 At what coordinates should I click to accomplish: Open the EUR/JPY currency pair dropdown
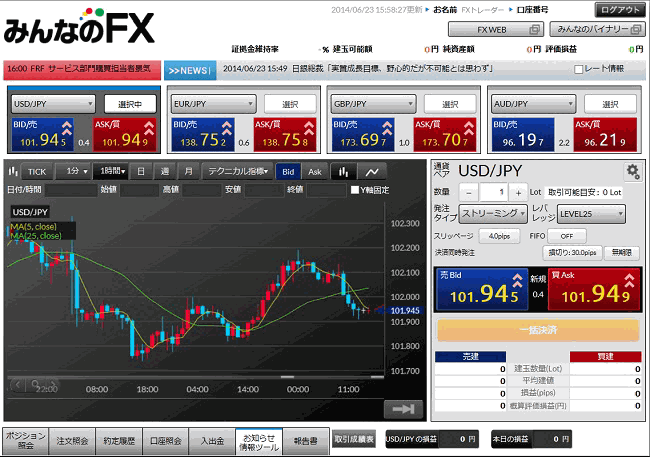pos(213,104)
